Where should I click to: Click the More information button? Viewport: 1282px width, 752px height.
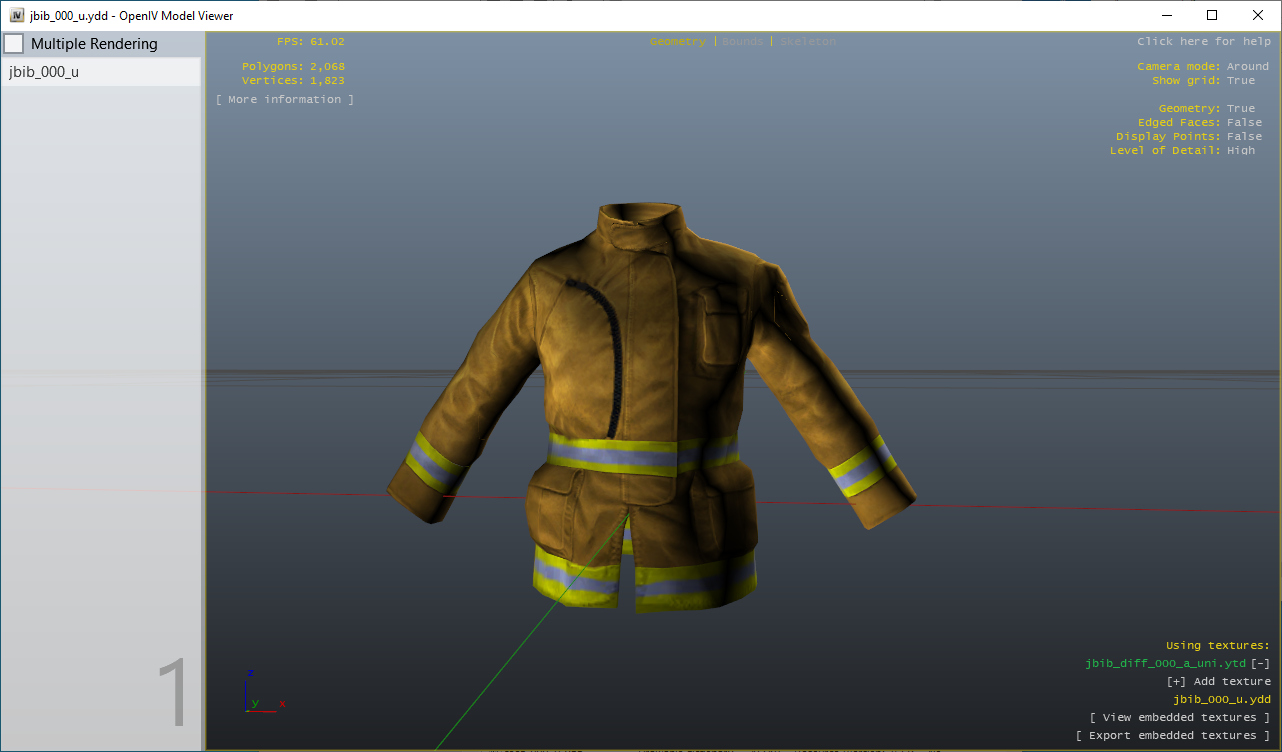(x=284, y=98)
